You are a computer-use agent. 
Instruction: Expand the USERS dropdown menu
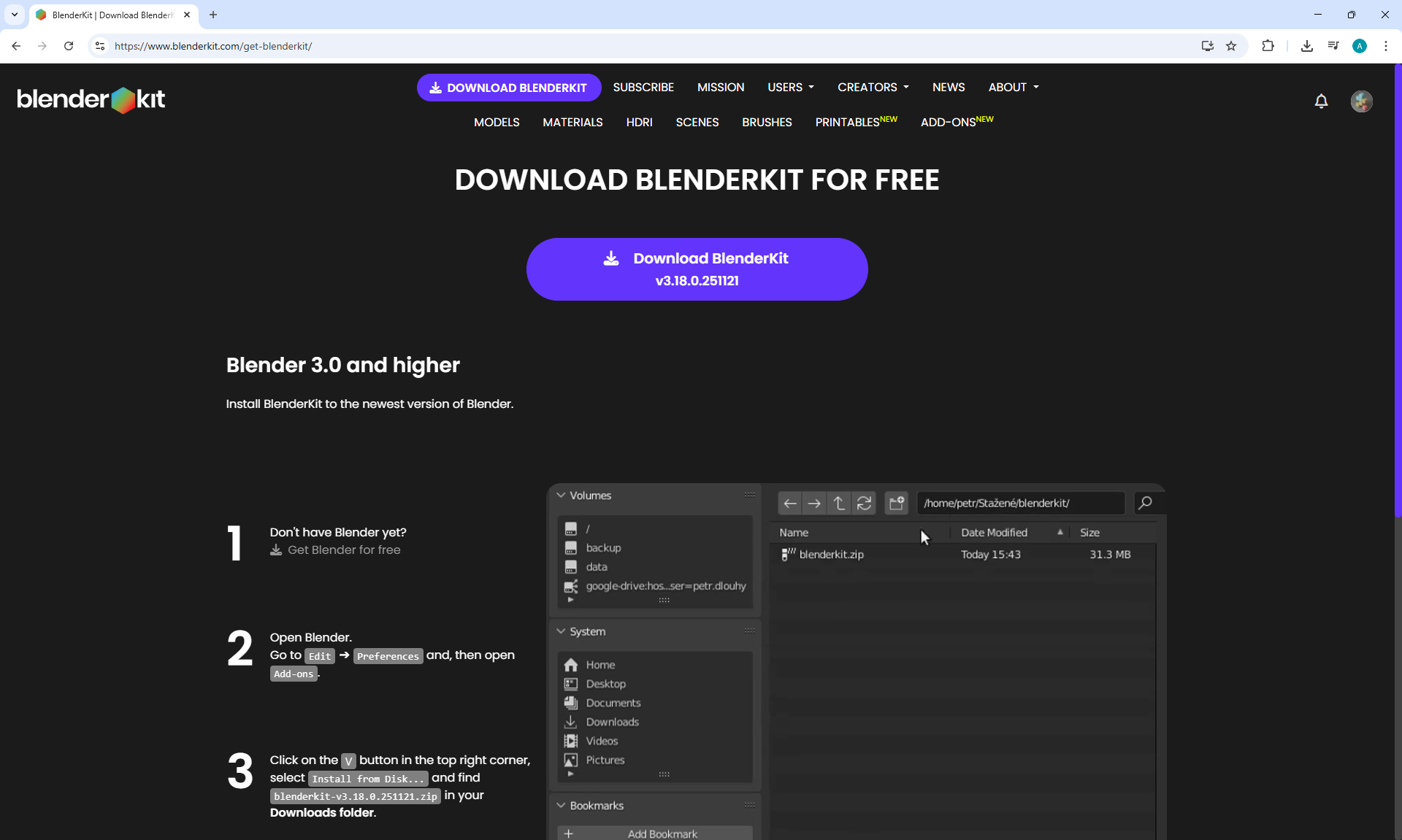pyautogui.click(x=790, y=88)
